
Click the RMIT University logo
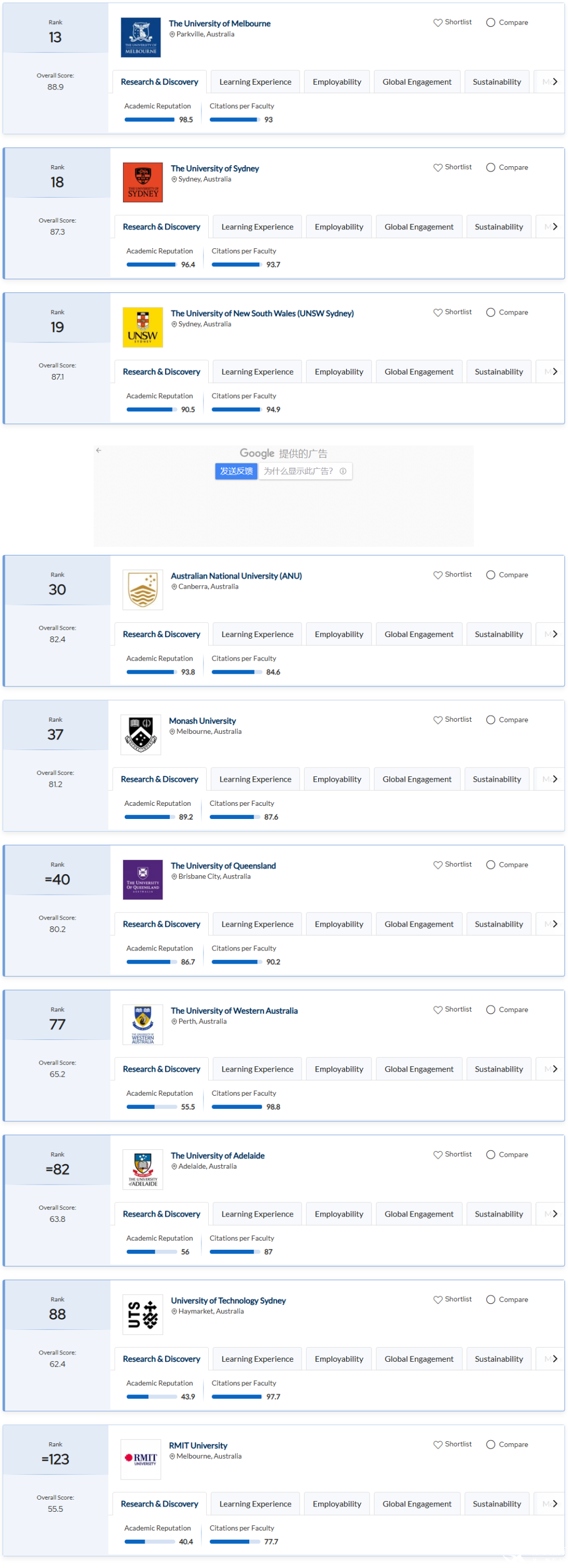pyautogui.click(x=140, y=1459)
